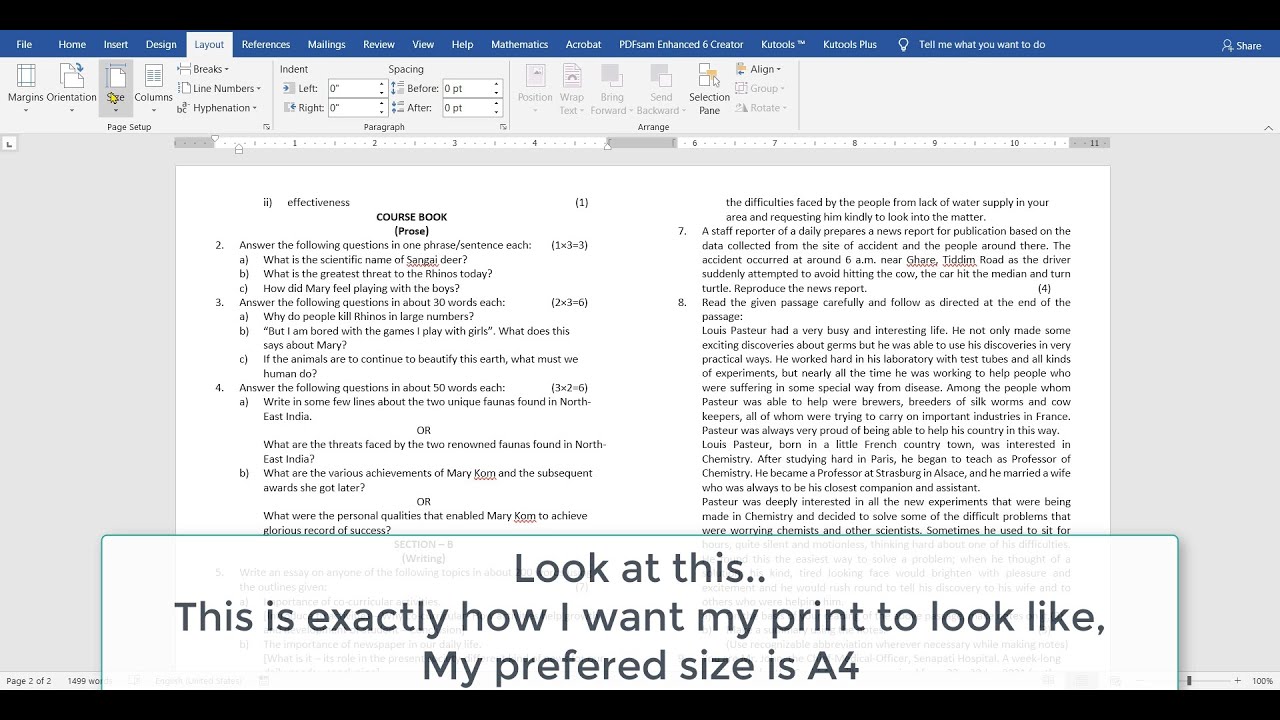Click the 100% zoom level
1280x720 pixels.
[1262, 681]
